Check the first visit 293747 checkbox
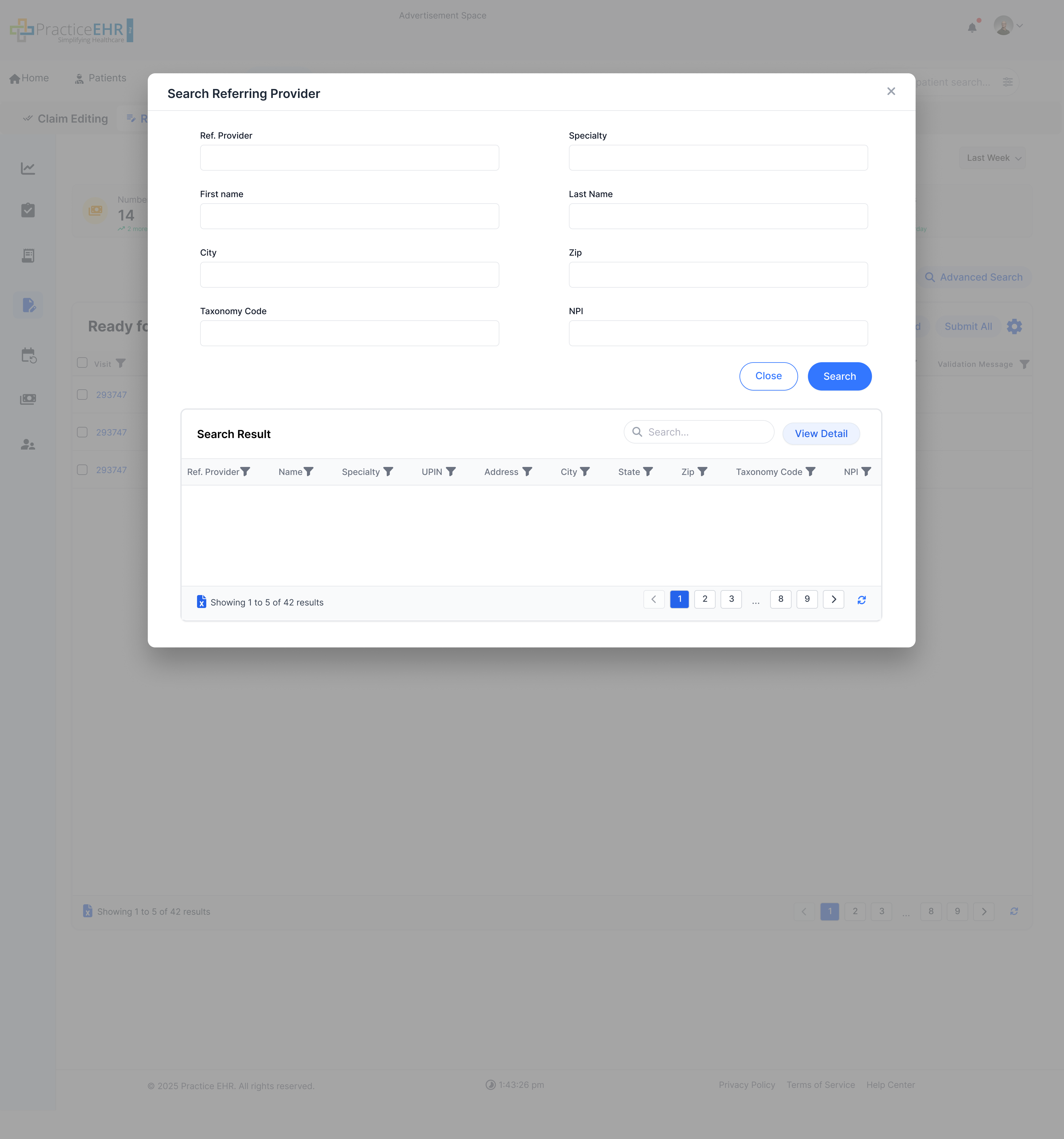 (x=83, y=395)
